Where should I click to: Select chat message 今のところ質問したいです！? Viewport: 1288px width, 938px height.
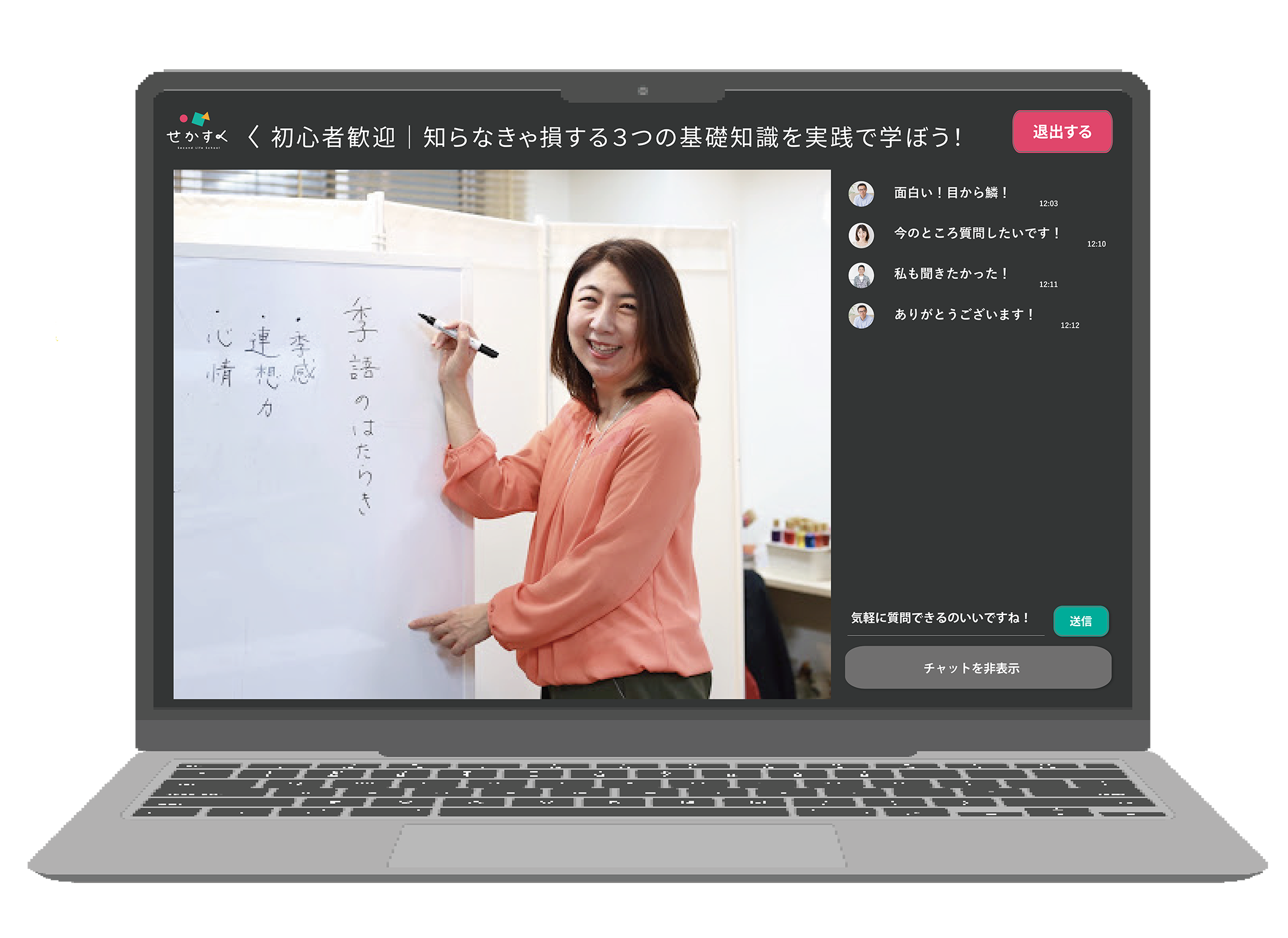pyautogui.click(x=976, y=233)
